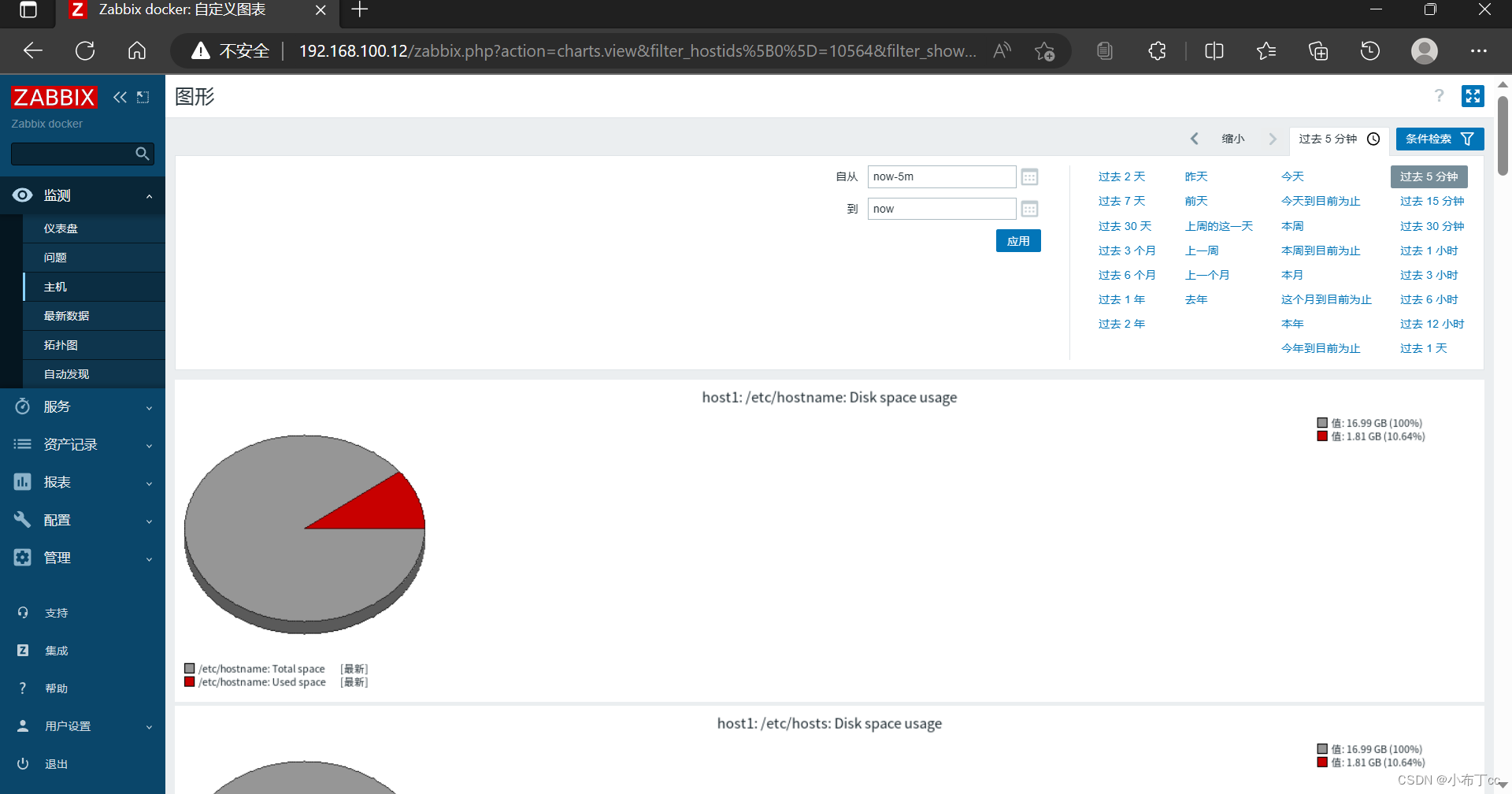The height and width of the screenshot is (794, 1512).
Task: Click the browser back arrow
Action: tap(33, 51)
